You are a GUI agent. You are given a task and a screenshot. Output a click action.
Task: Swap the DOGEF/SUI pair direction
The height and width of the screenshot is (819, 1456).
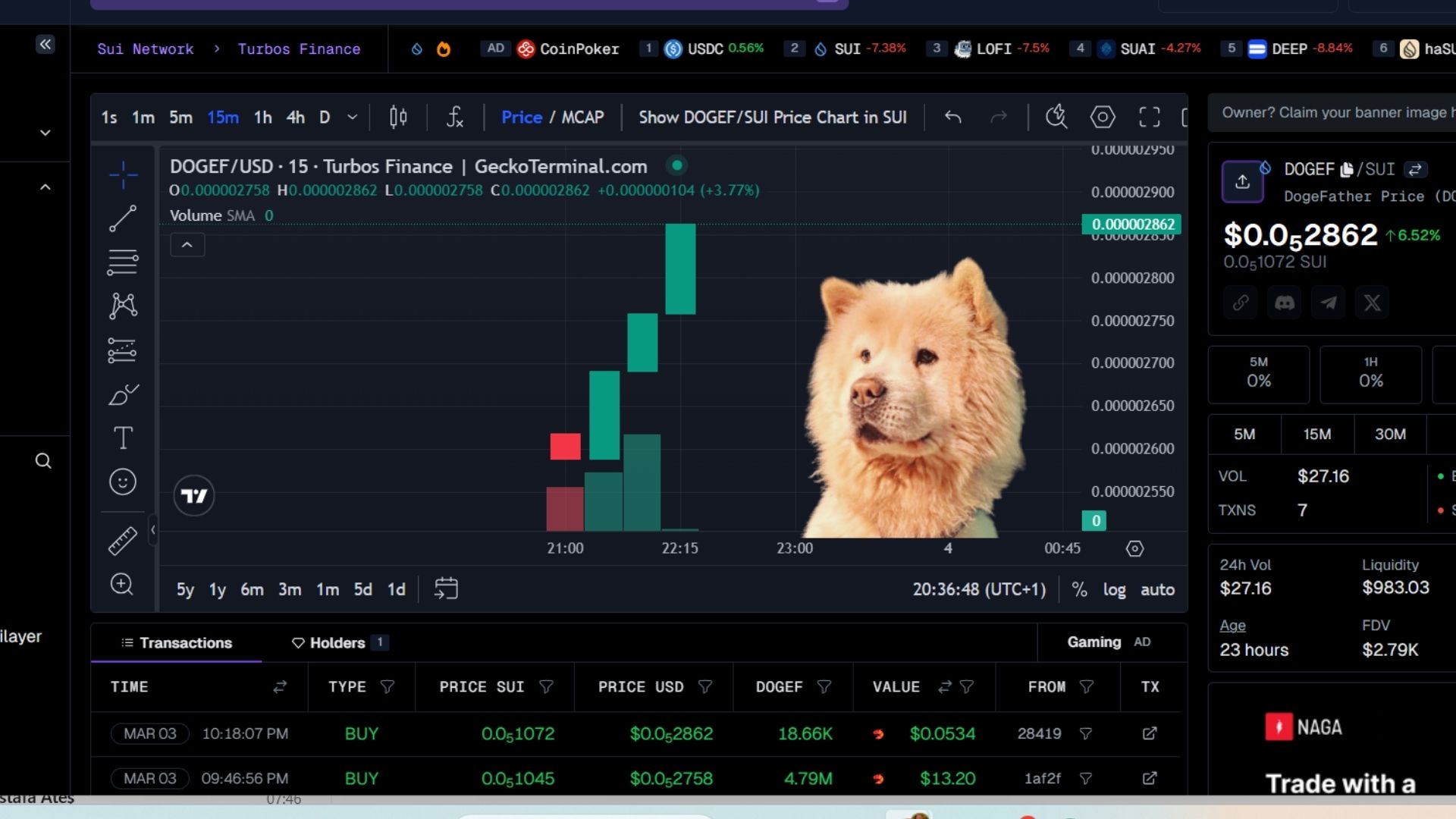1415,169
